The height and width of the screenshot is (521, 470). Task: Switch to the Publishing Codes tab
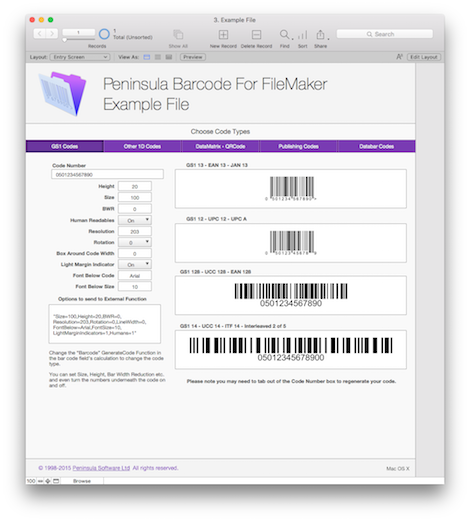[x=298, y=146]
